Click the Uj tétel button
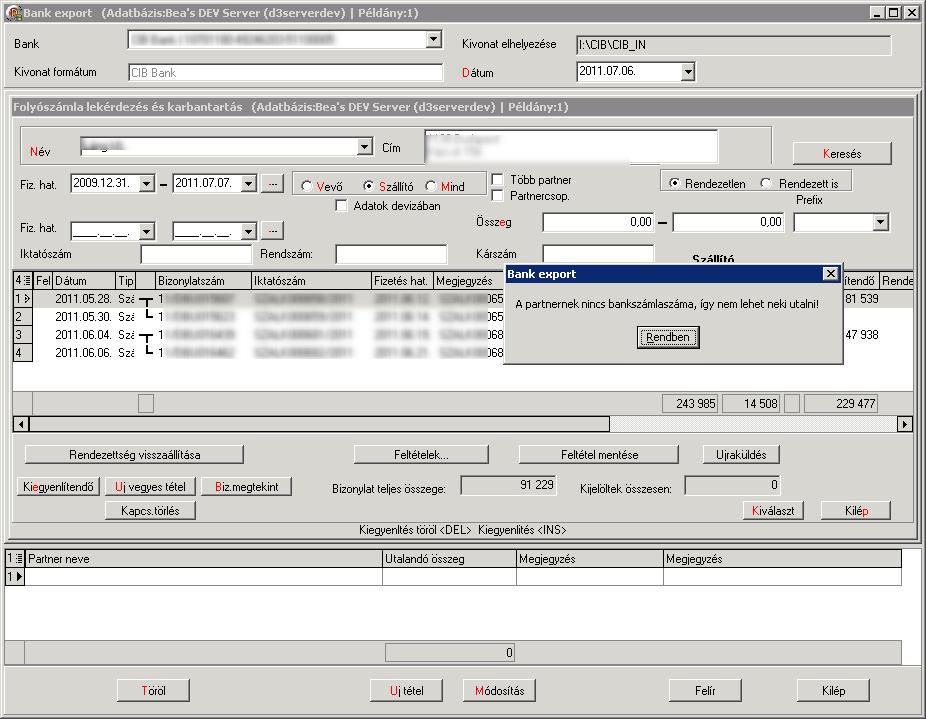 click(x=406, y=690)
